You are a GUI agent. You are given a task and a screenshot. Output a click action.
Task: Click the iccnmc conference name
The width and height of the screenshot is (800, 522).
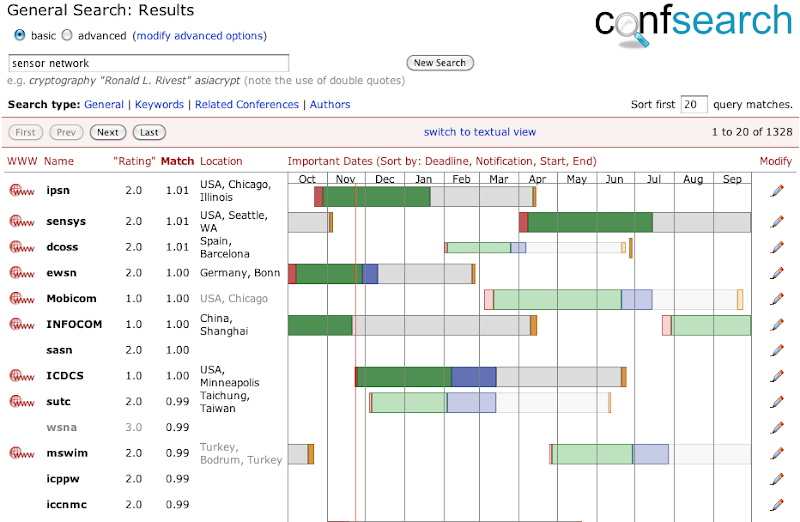point(67,505)
